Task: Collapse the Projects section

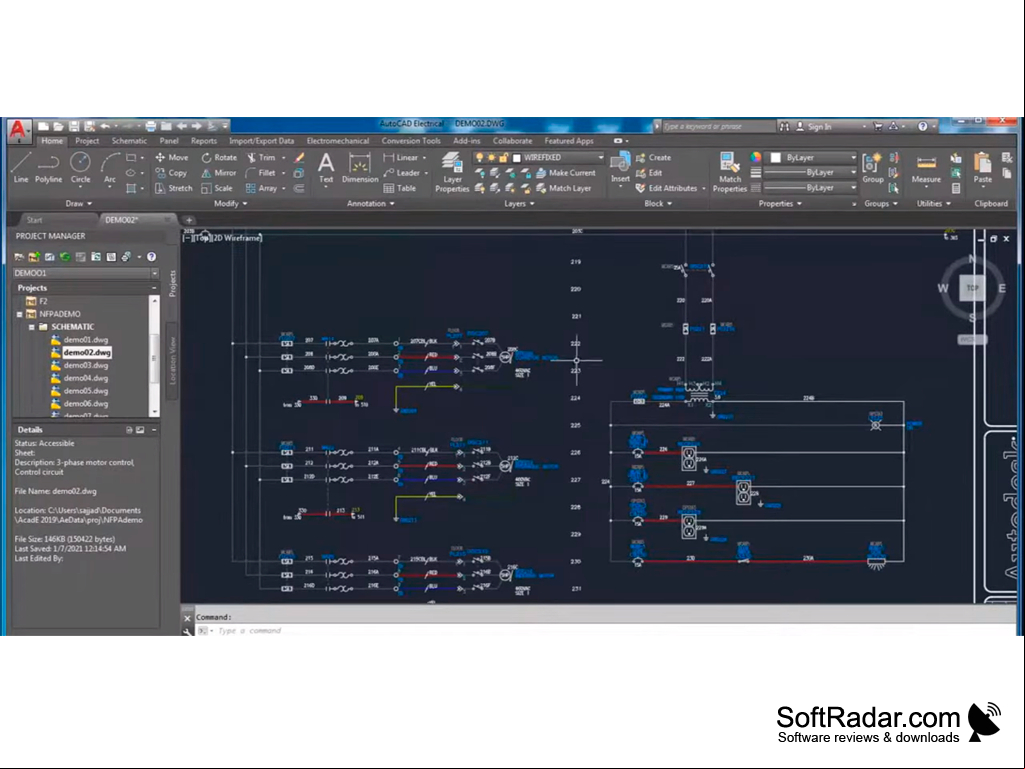Action: tap(154, 288)
